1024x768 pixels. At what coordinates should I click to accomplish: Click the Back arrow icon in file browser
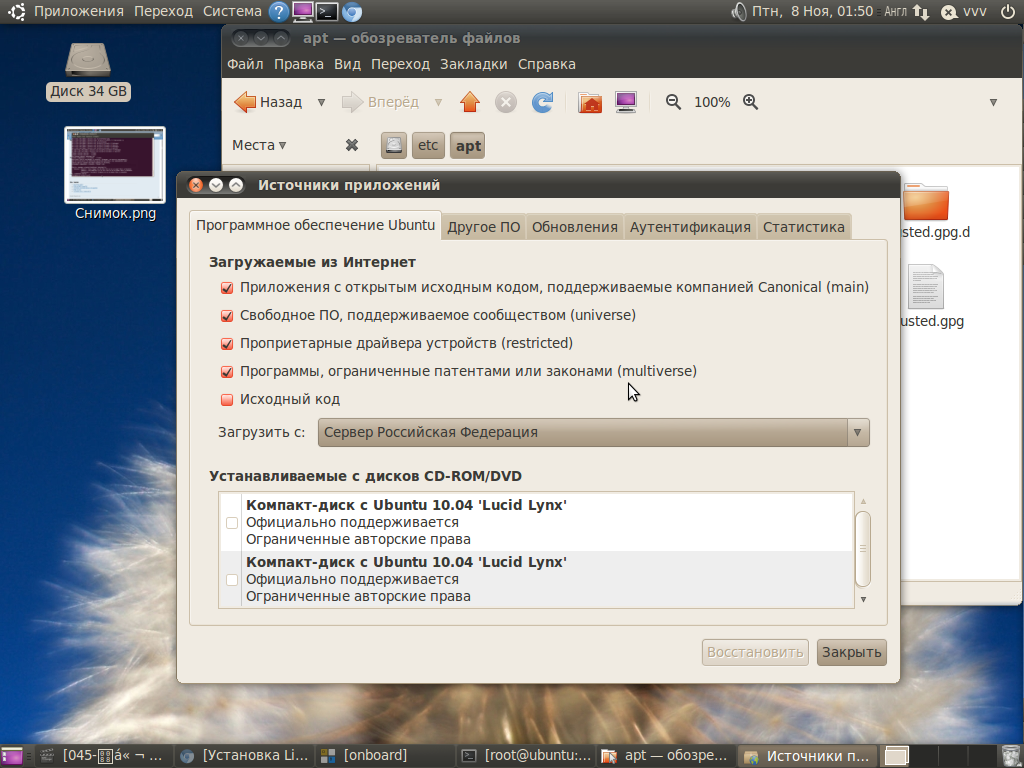[x=245, y=102]
